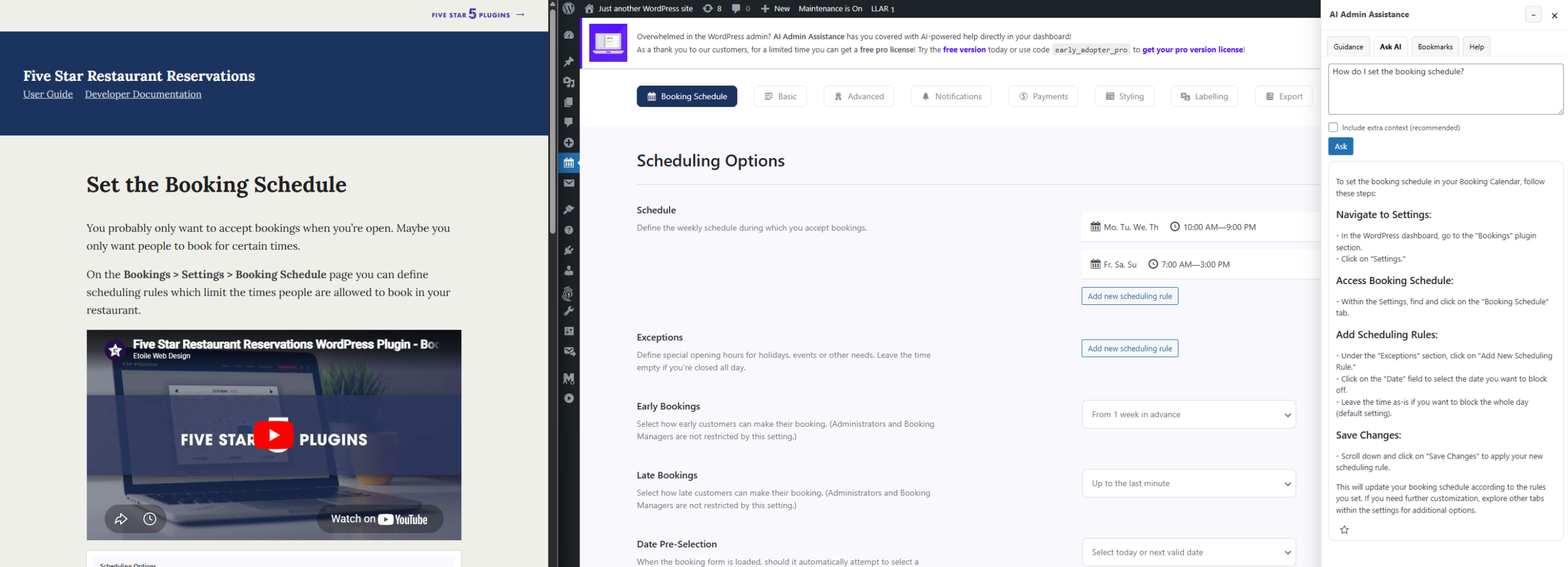Select the Ask AI tab
Viewport: 1568px width, 567px height.
(x=1390, y=47)
